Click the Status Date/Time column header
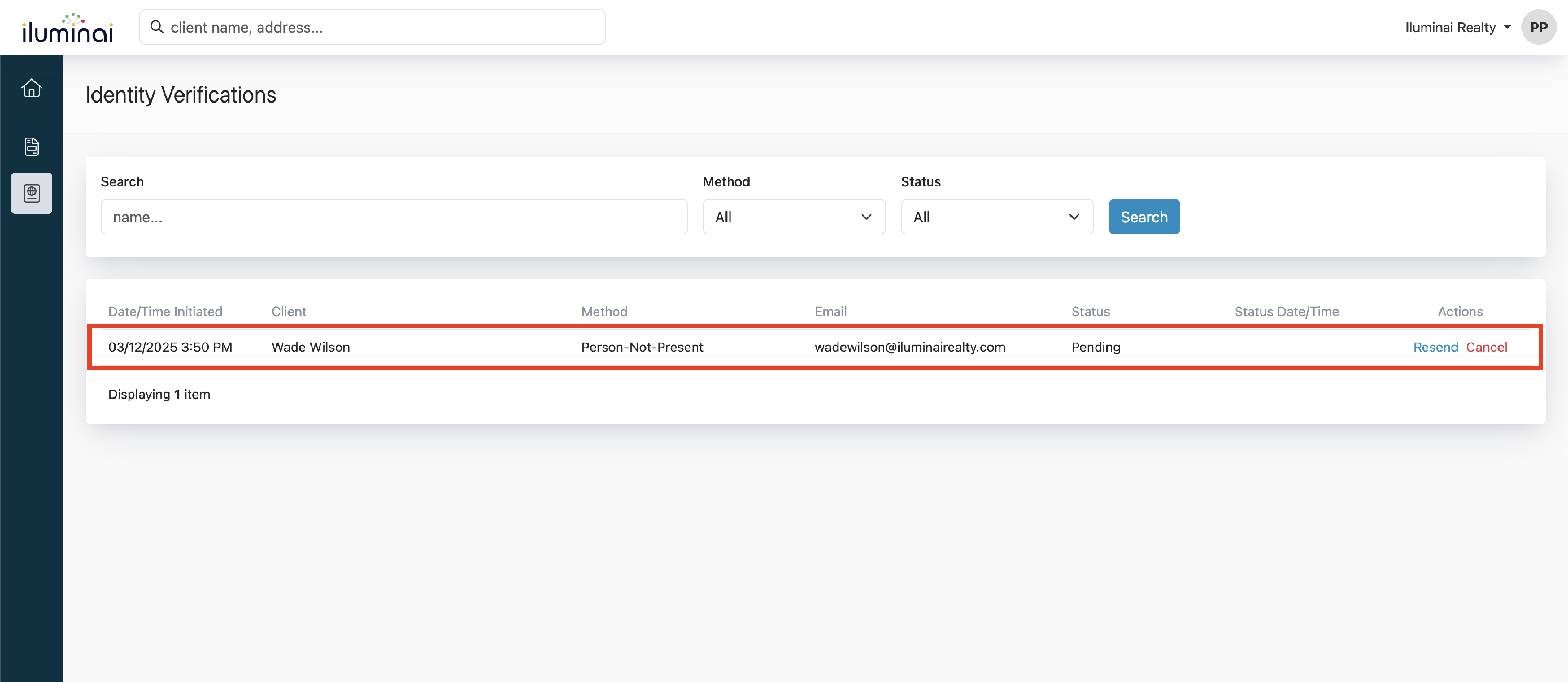This screenshot has width=1568, height=682. [1286, 312]
